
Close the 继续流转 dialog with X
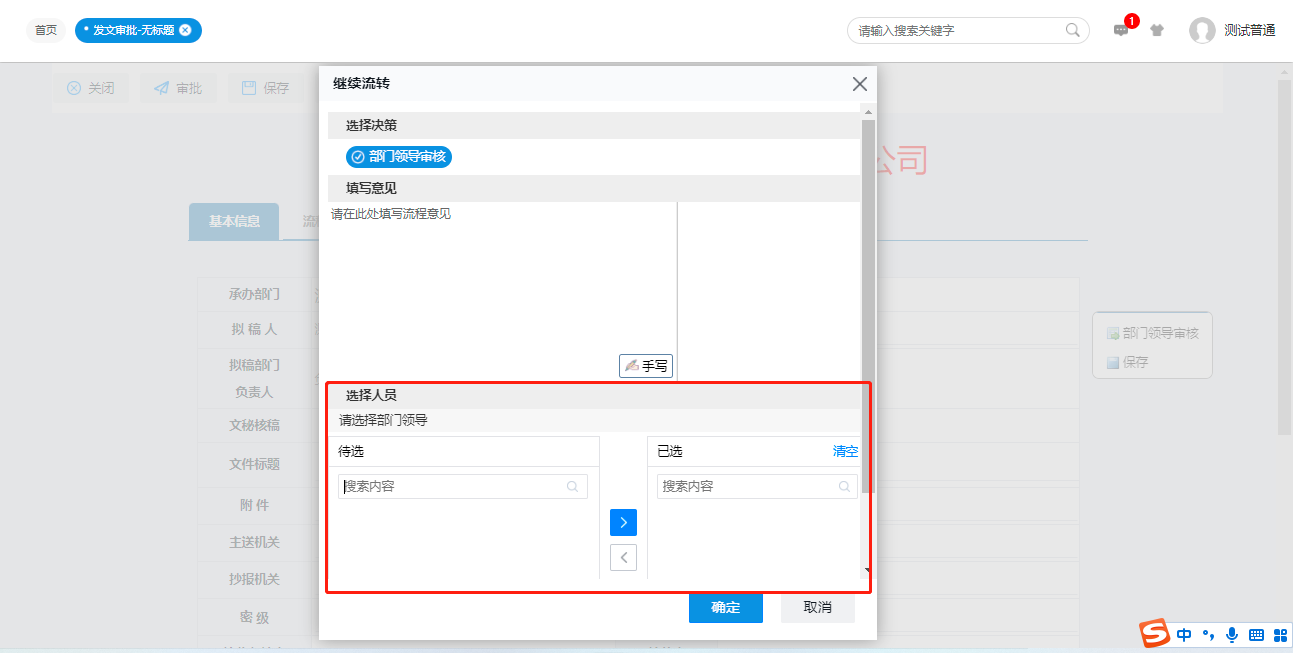(859, 84)
